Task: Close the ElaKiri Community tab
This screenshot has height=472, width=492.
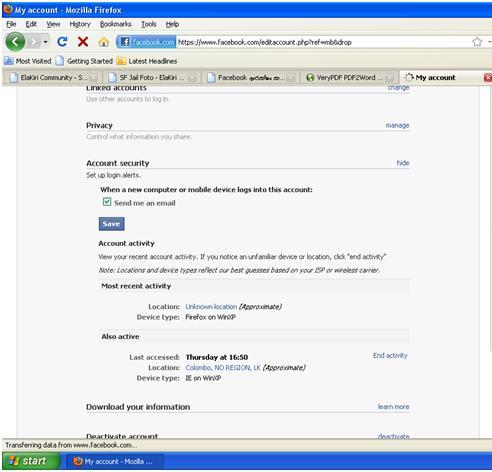Action: tap(93, 78)
